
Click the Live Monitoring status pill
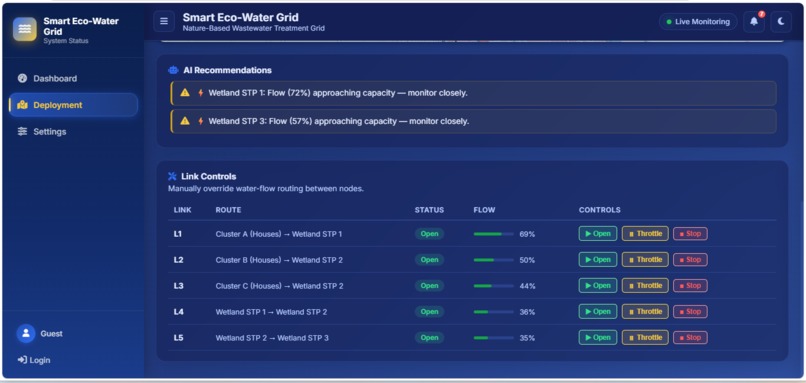(x=698, y=22)
